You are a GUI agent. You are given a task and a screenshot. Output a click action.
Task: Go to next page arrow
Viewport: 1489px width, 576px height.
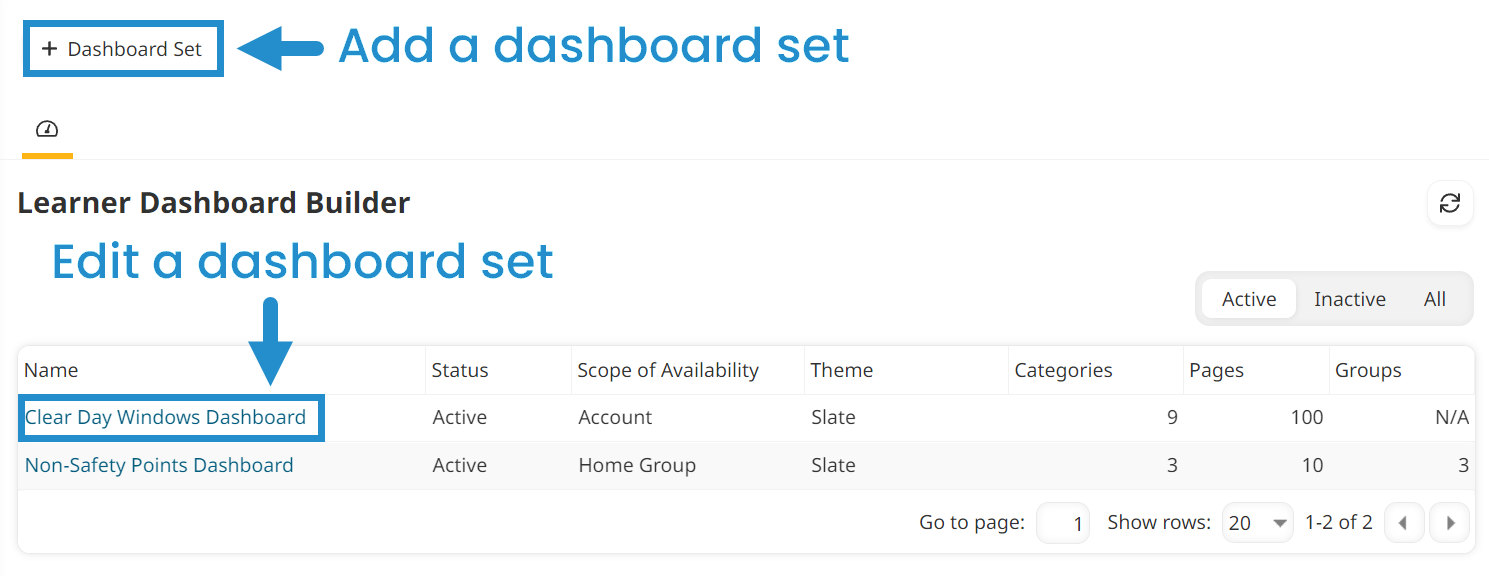1449,523
